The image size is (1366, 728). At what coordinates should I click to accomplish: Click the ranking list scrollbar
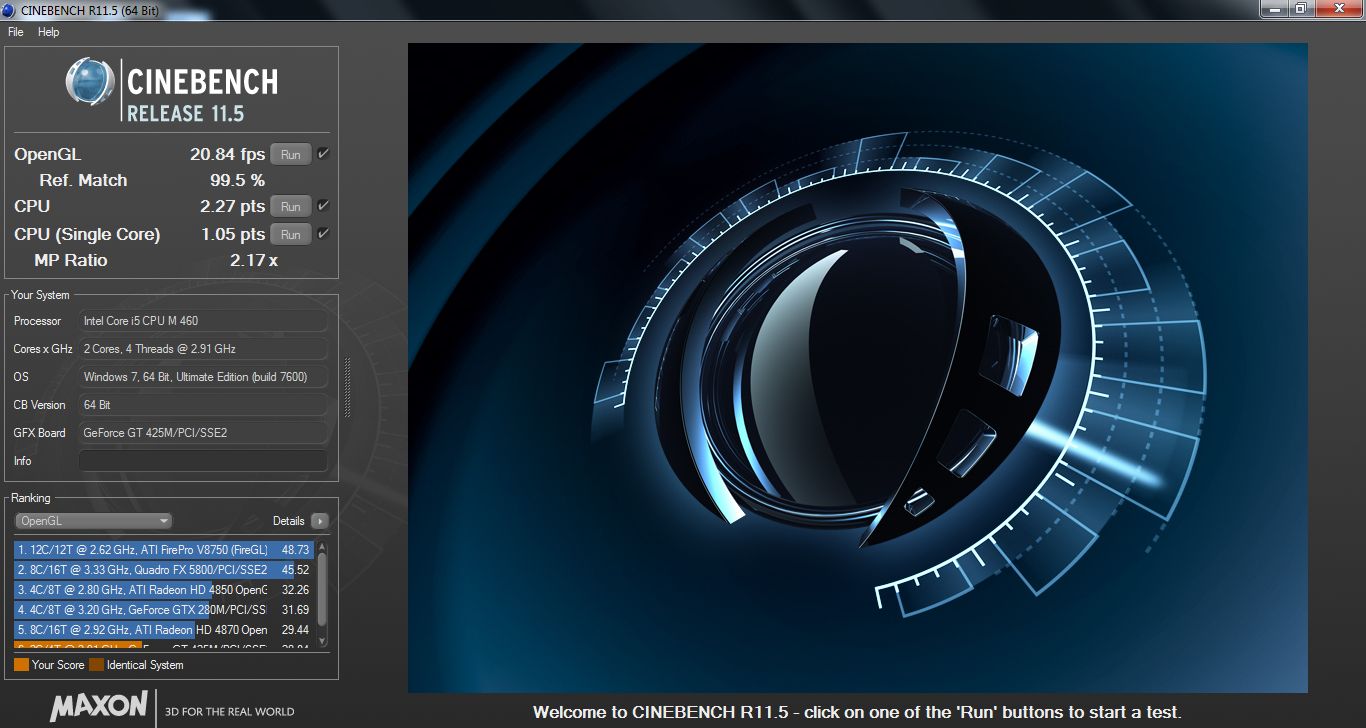pos(322,595)
